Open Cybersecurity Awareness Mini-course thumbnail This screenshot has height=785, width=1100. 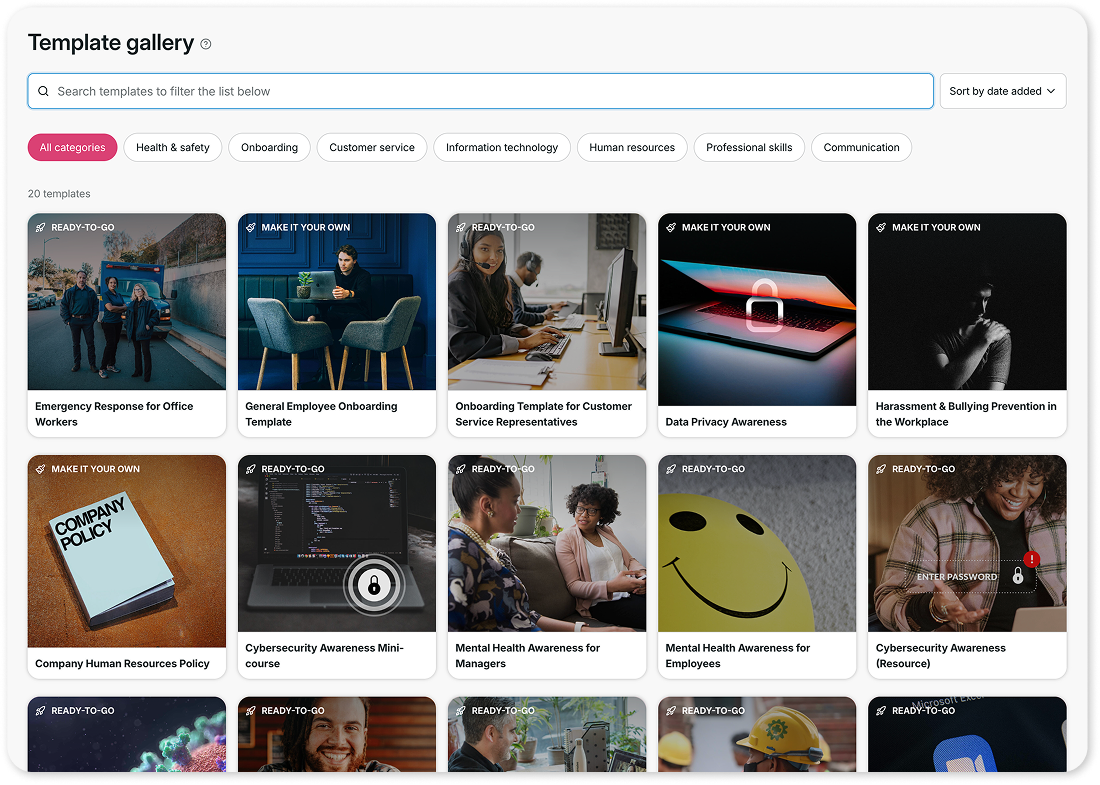(337, 544)
